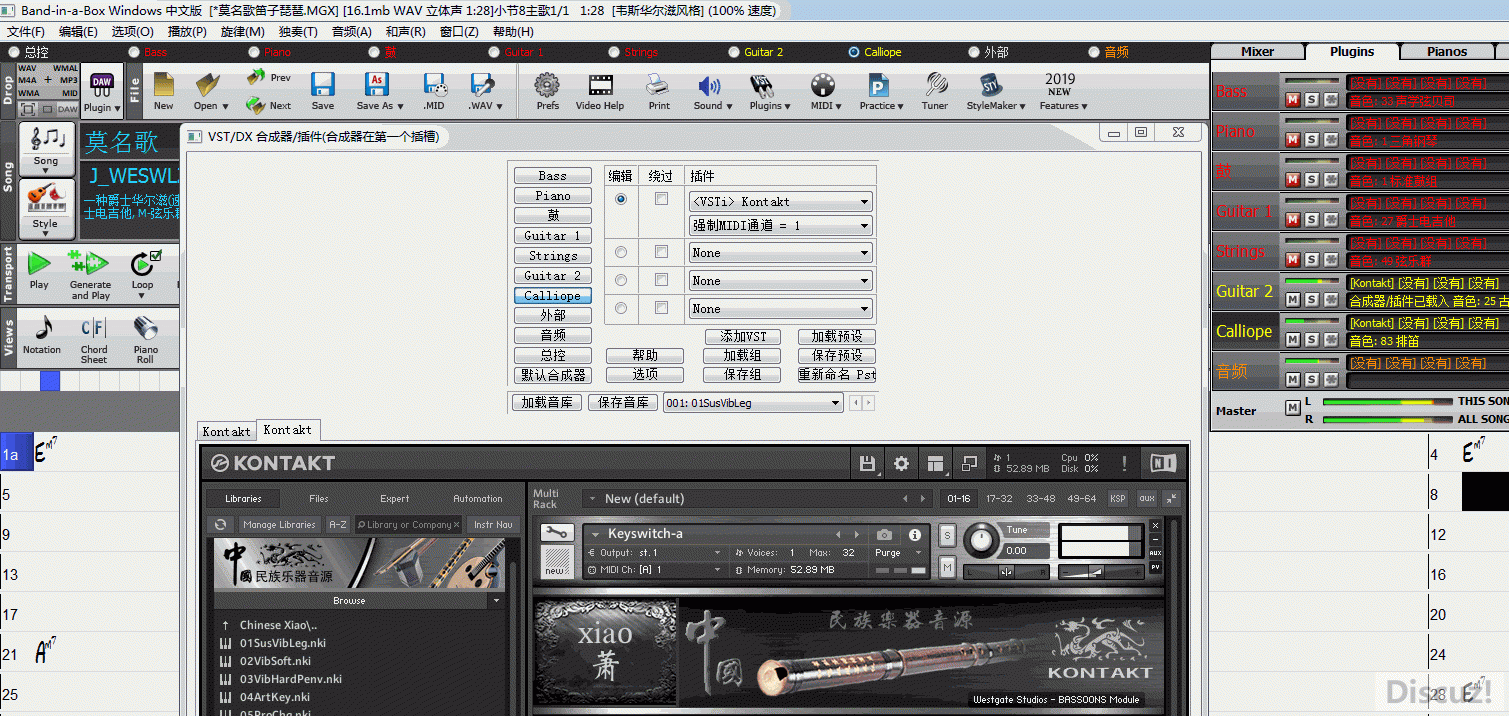The height and width of the screenshot is (716, 1509).
Task: Click the 保存音库 button
Action: coord(623,402)
